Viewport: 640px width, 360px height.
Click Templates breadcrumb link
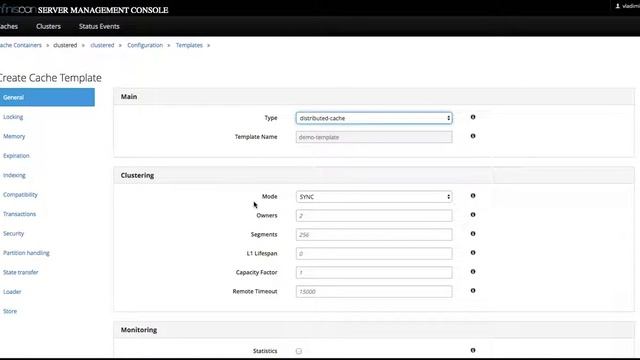pos(189,45)
